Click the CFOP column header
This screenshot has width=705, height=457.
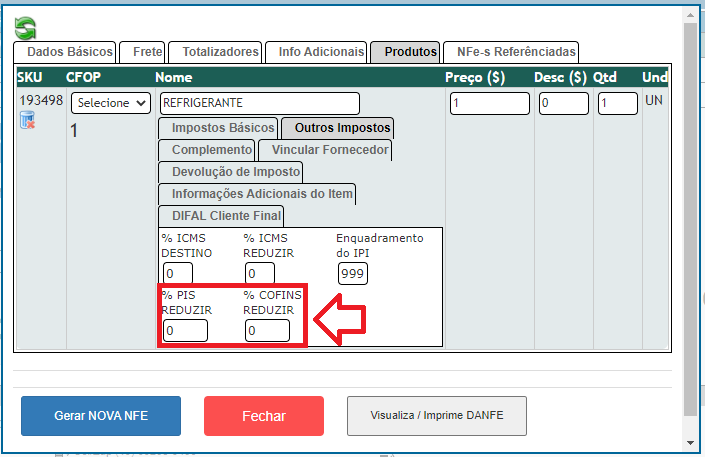click(83, 77)
